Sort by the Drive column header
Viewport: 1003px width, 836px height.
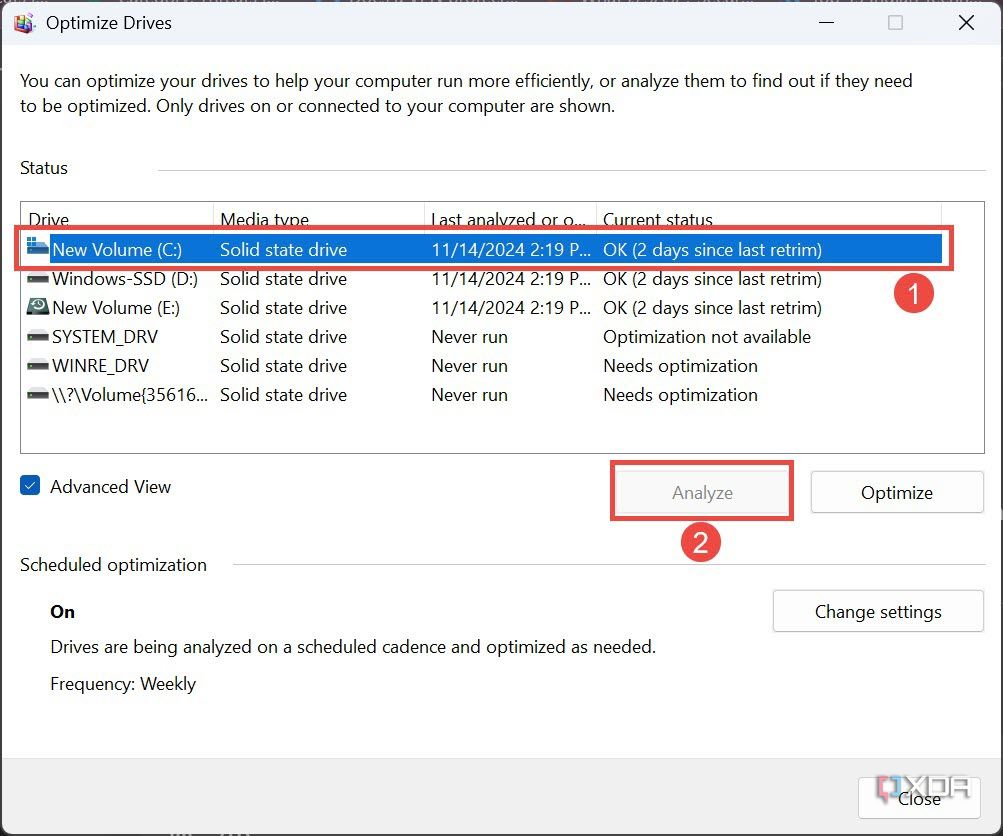pyautogui.click(x=115, y=219)
